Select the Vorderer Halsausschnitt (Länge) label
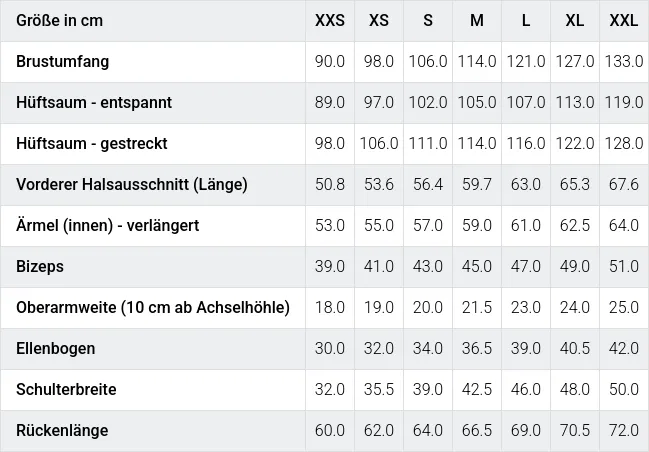Viewport: 649px width, 452px height. pos(132,184)
